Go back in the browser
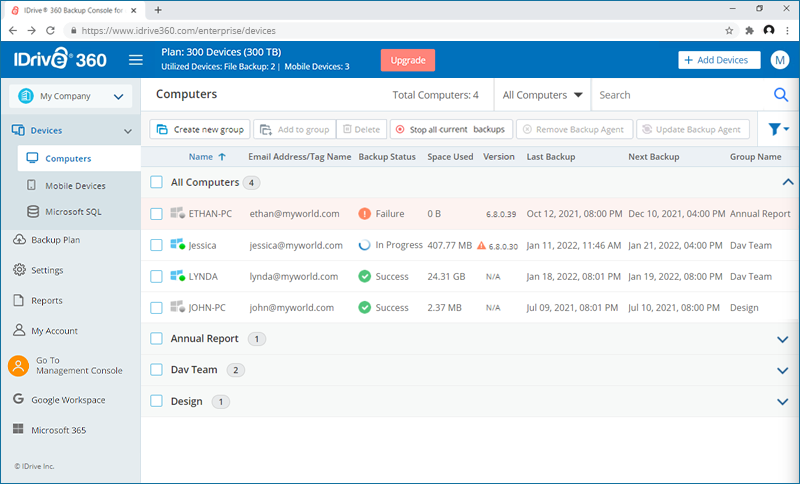The width and height of the screenshot is (800, 484). 13,31
